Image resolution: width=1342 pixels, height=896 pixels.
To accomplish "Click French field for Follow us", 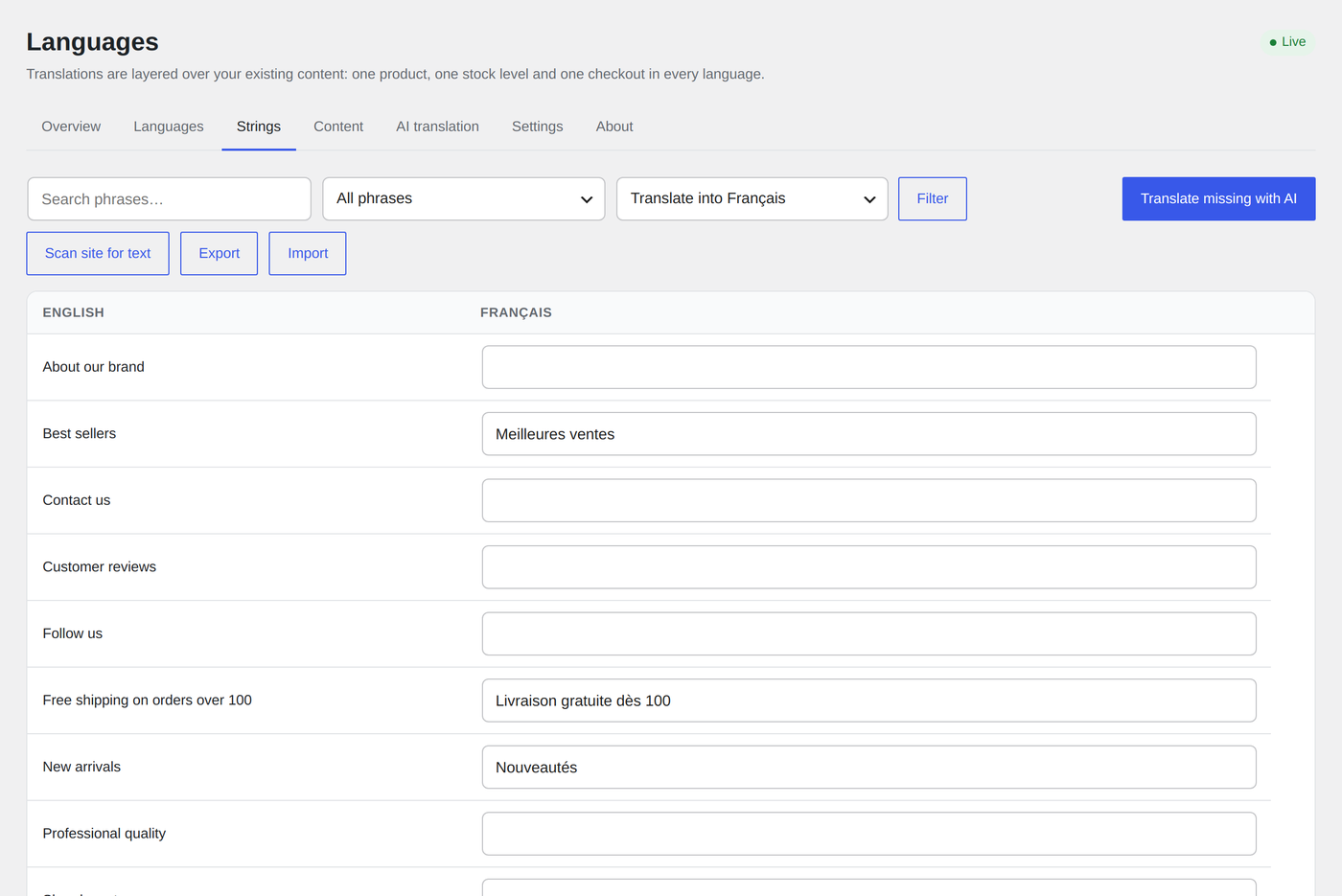I will coord(868,633).
